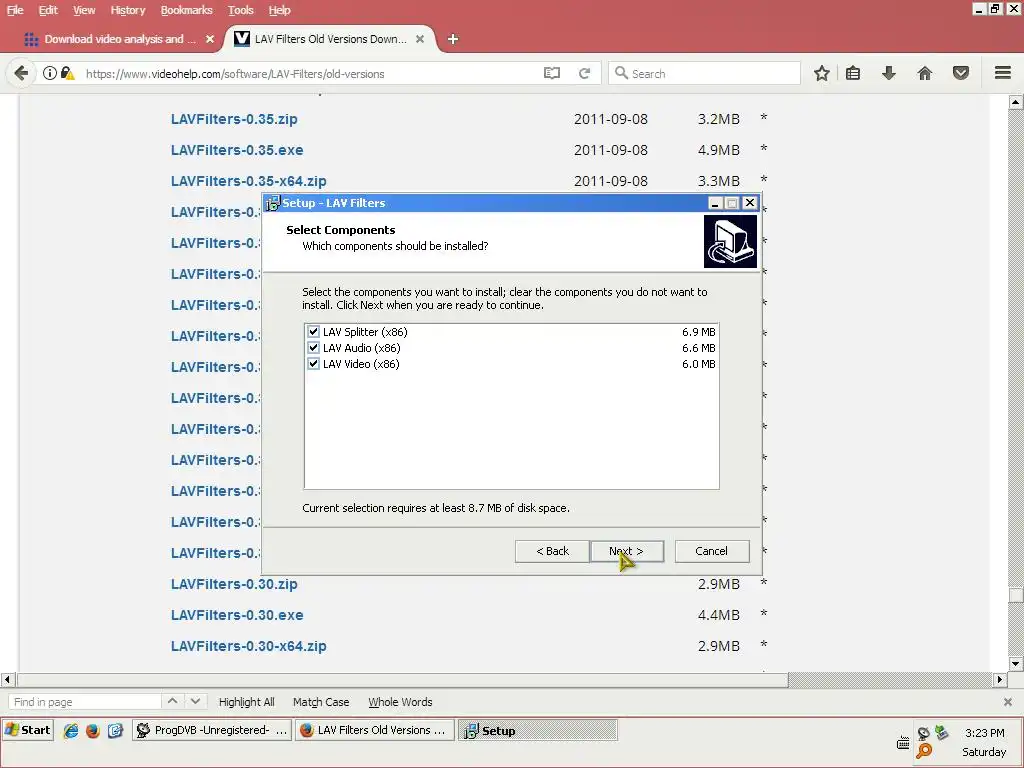Toggle Highlight All in the find bar
The width and height of the screenshot is (1024, 768).
[x=246, y=702]
